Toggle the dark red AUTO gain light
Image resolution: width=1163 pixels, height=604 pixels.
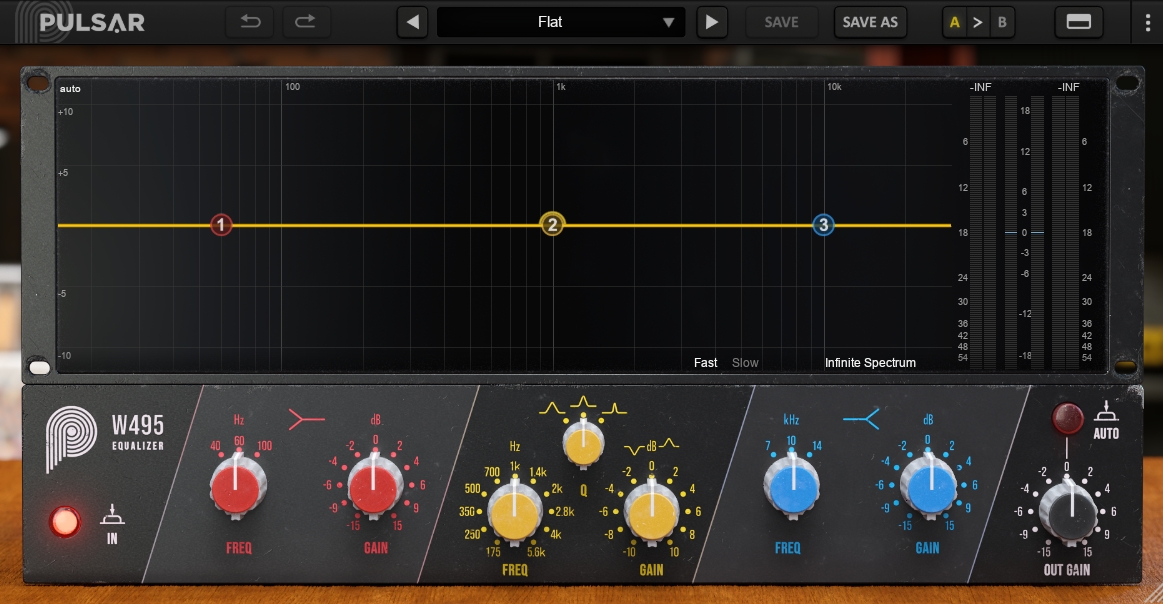[1067, 418]
